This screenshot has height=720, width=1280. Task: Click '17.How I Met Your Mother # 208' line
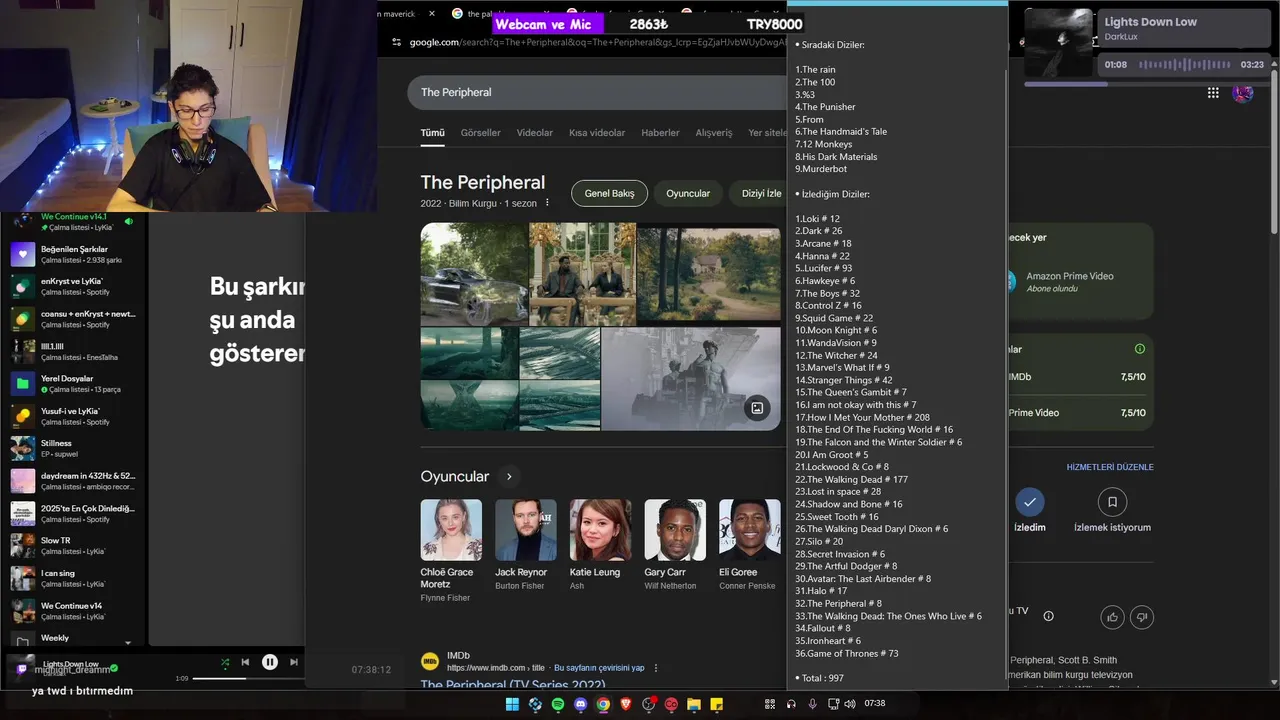click(862, 417)
